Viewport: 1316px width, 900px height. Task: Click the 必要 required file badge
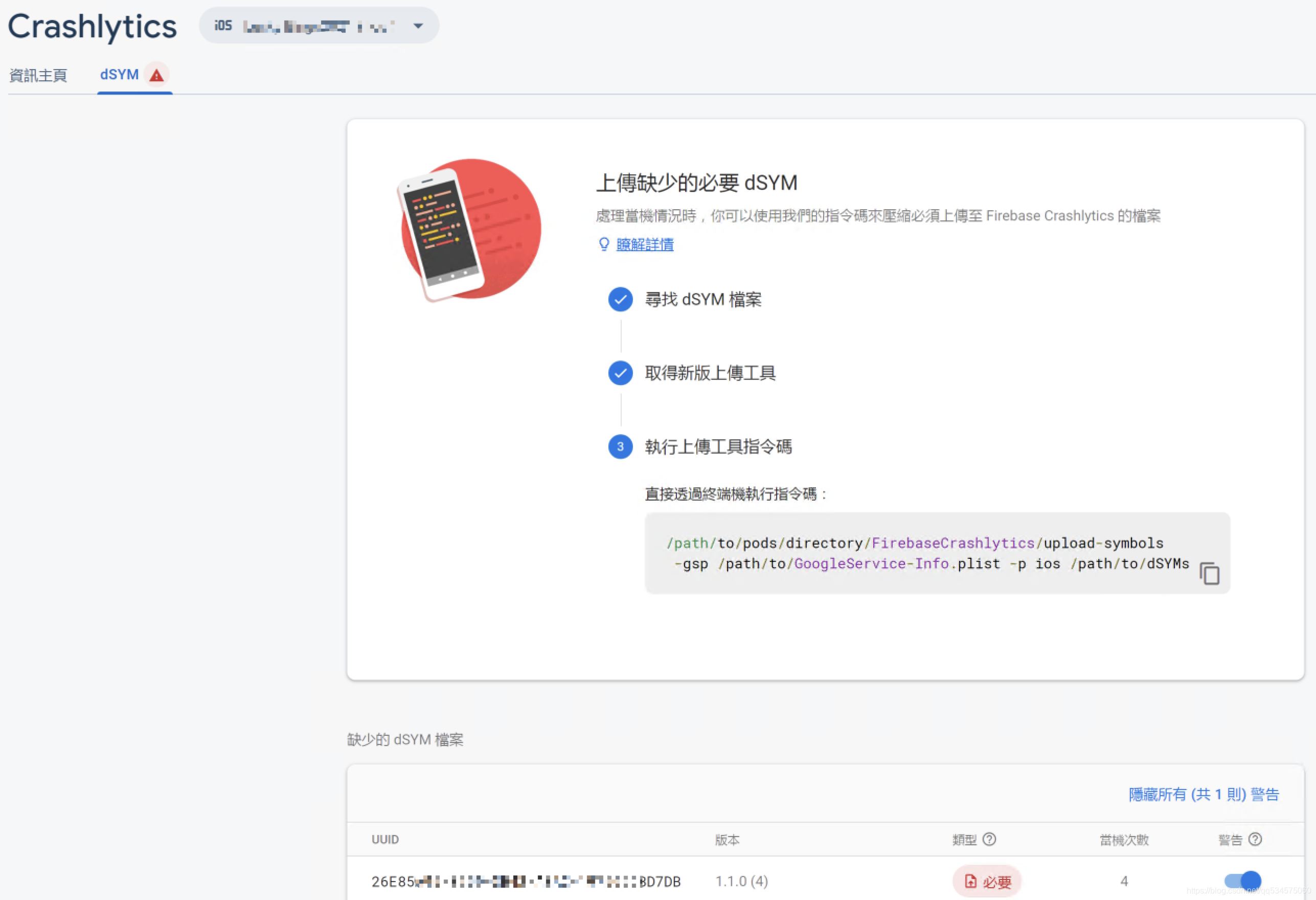tap(987, 881)
